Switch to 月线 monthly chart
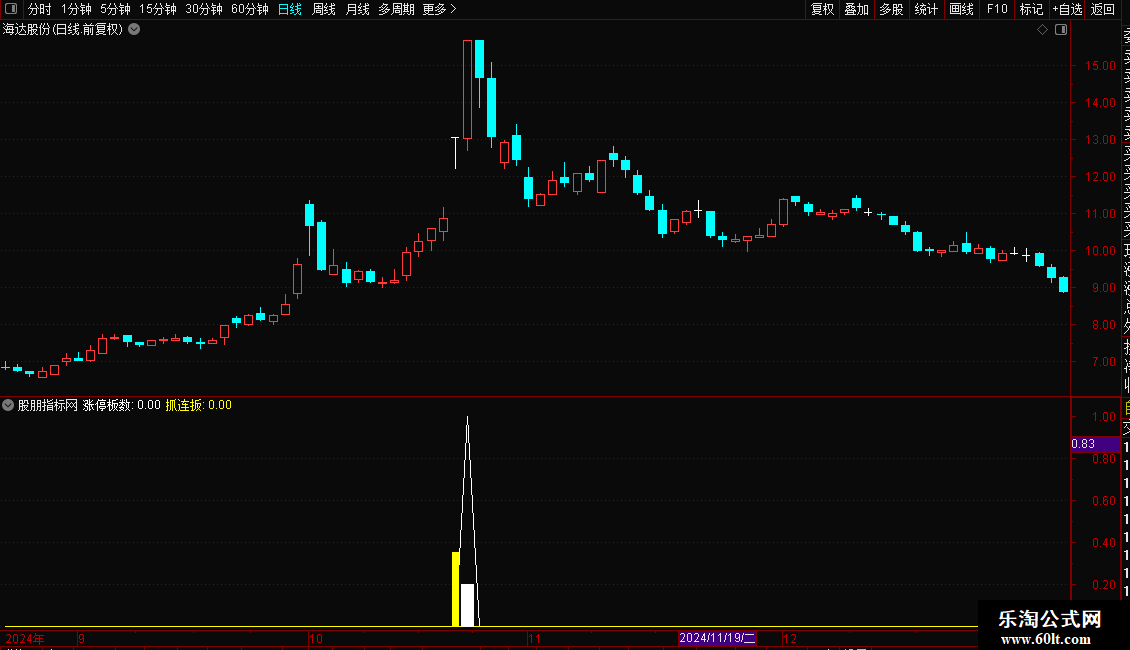Image resolution: width=1130 pixels, height=650 pixels. click(357, 9)
